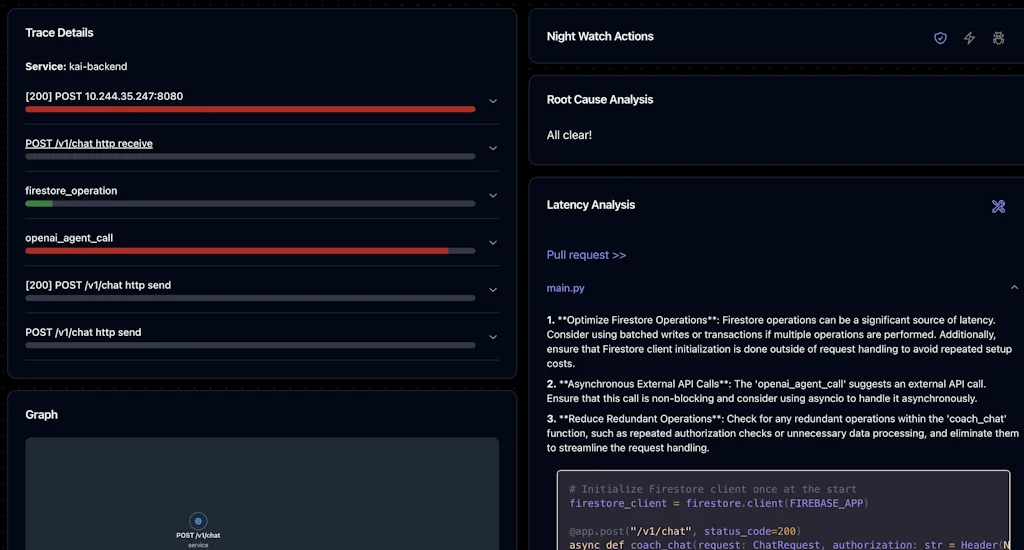Expand the [200] POST /v1/chat http send span
Screen dimensions: 1024x550
coord(493,290)
